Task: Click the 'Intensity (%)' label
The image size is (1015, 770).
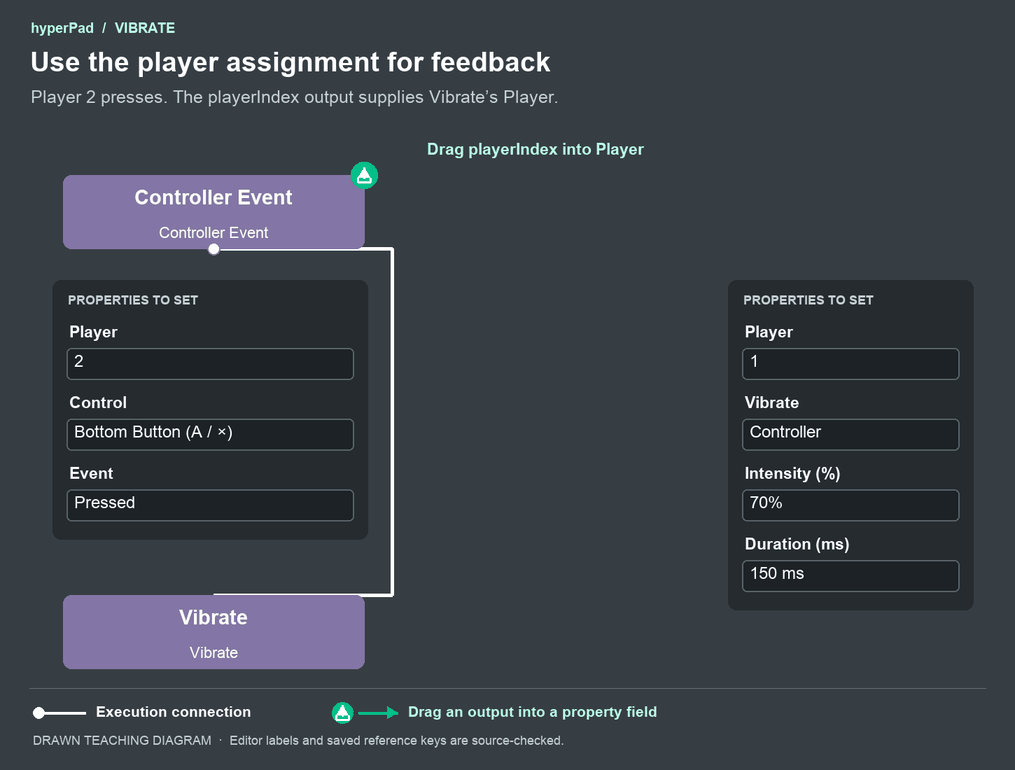Action: [792, 474]
